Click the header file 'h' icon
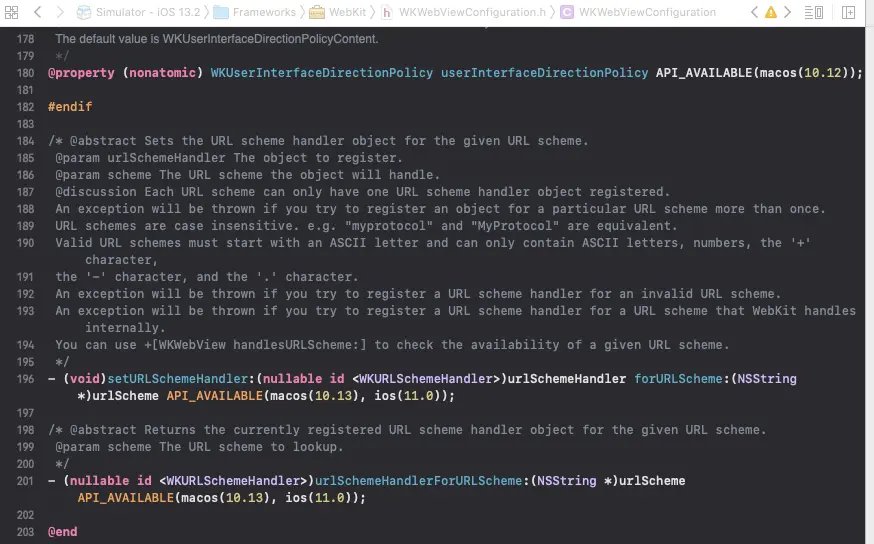The image size is (874, 544). [386, 12]
